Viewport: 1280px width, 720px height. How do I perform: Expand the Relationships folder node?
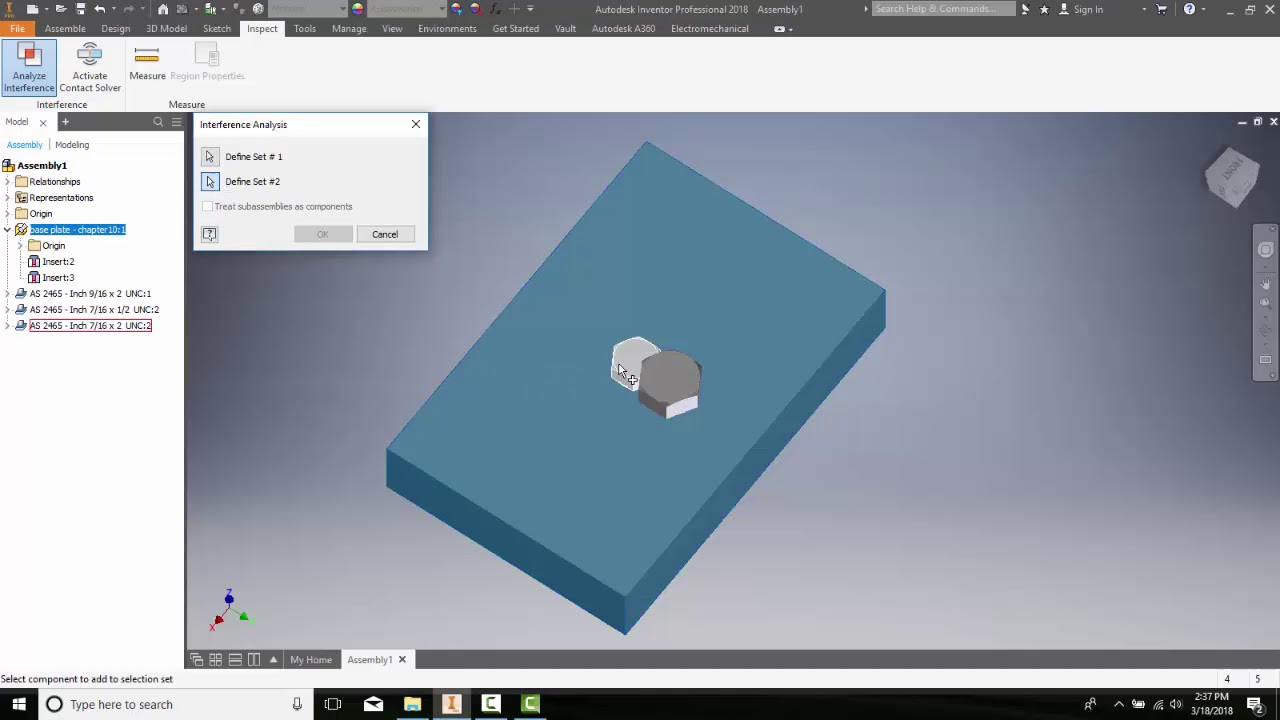pos(8,182)
